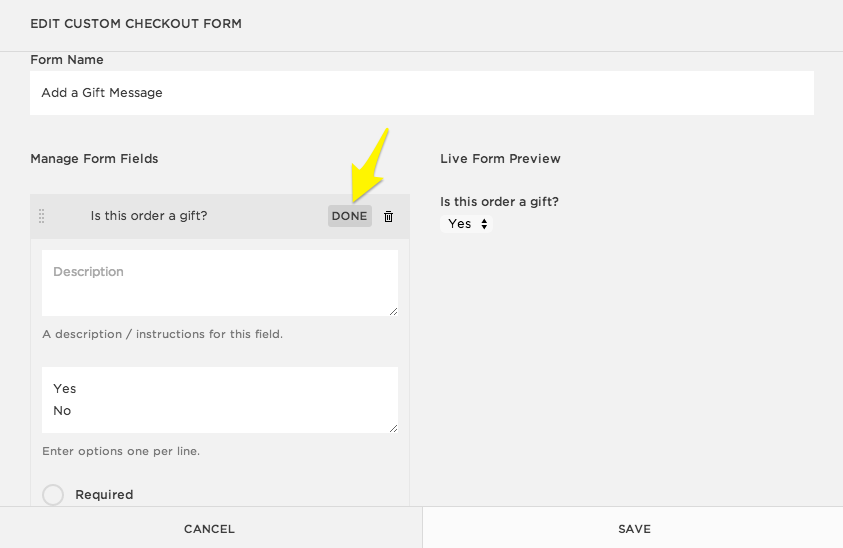Click the 'Enter options one per line' hint

121,451
